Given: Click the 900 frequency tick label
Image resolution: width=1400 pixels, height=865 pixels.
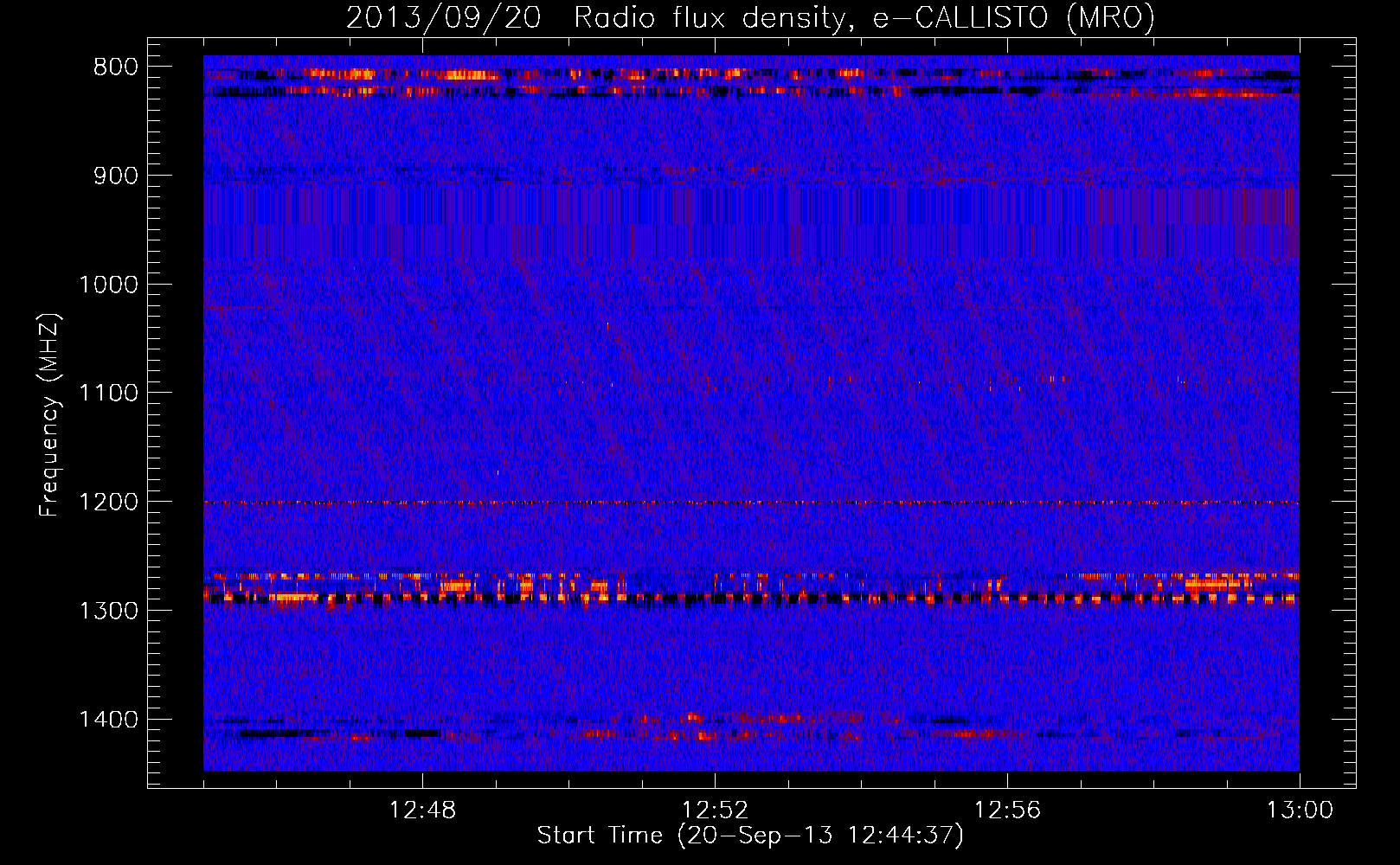Looking at the screenshot, I should [x=116, y=176].
